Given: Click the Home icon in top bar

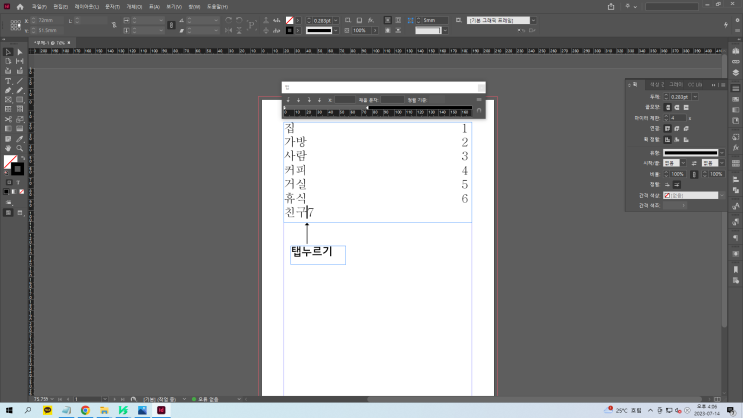Looking at the screenshot, I should [19, 6].
